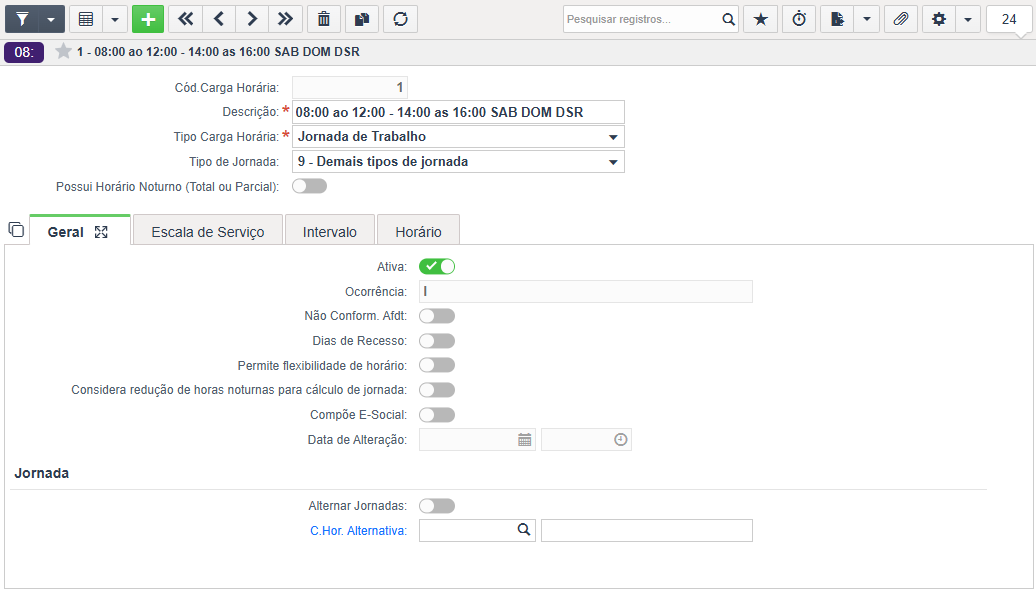This screenshot has width=1036, height=591.
Task: Click the C.Hor. Alternativa link label
Action: click(x=358, y=531)
